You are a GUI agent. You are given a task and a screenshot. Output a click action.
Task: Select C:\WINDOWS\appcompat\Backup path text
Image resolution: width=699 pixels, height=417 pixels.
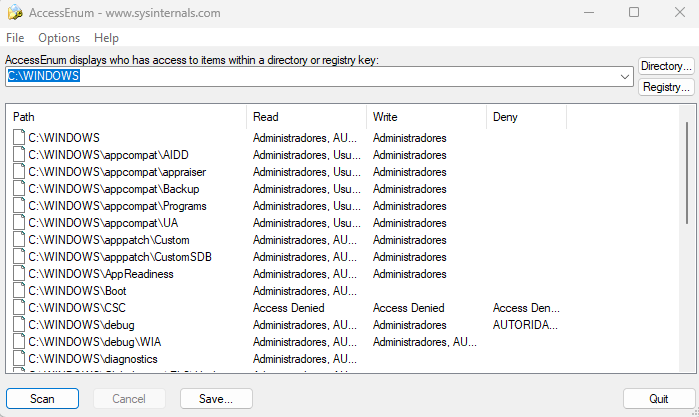pyautogui.click(x=114, y=189)
